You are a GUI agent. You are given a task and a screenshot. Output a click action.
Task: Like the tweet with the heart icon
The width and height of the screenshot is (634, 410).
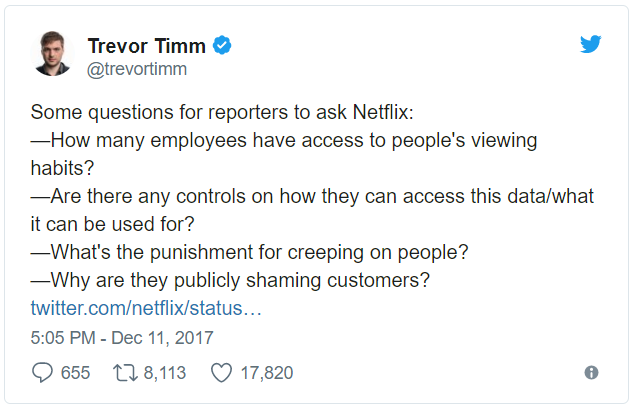point(221,373)
